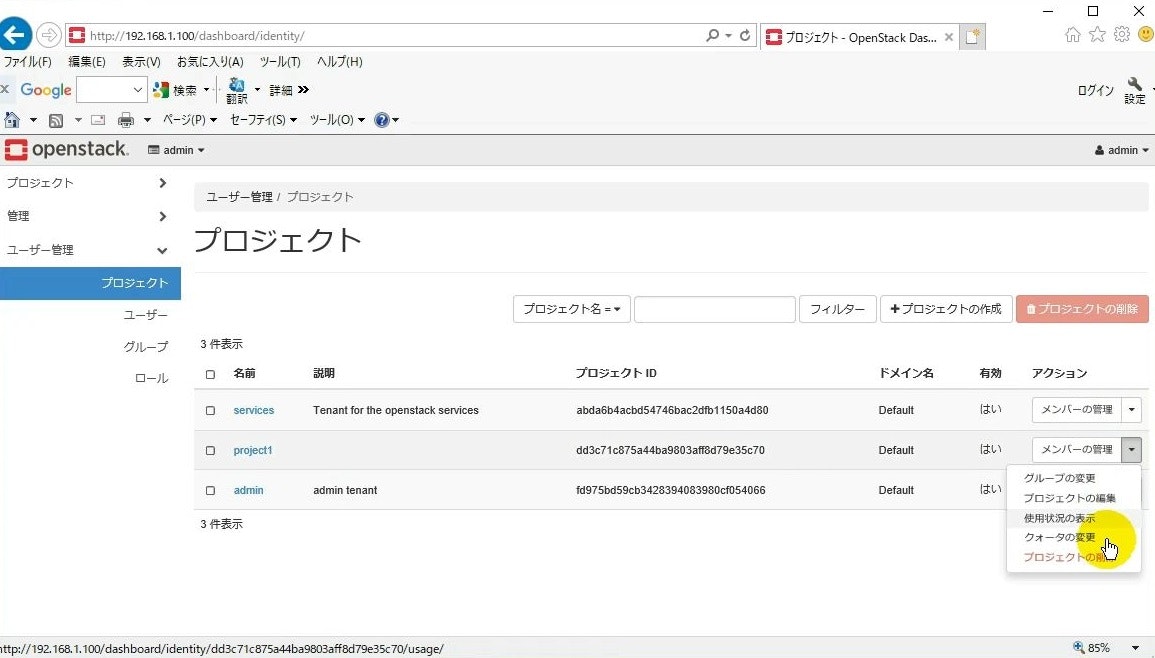Click the OpenStack logo
The image size is (1155, 658).
[x=66, y=150]
